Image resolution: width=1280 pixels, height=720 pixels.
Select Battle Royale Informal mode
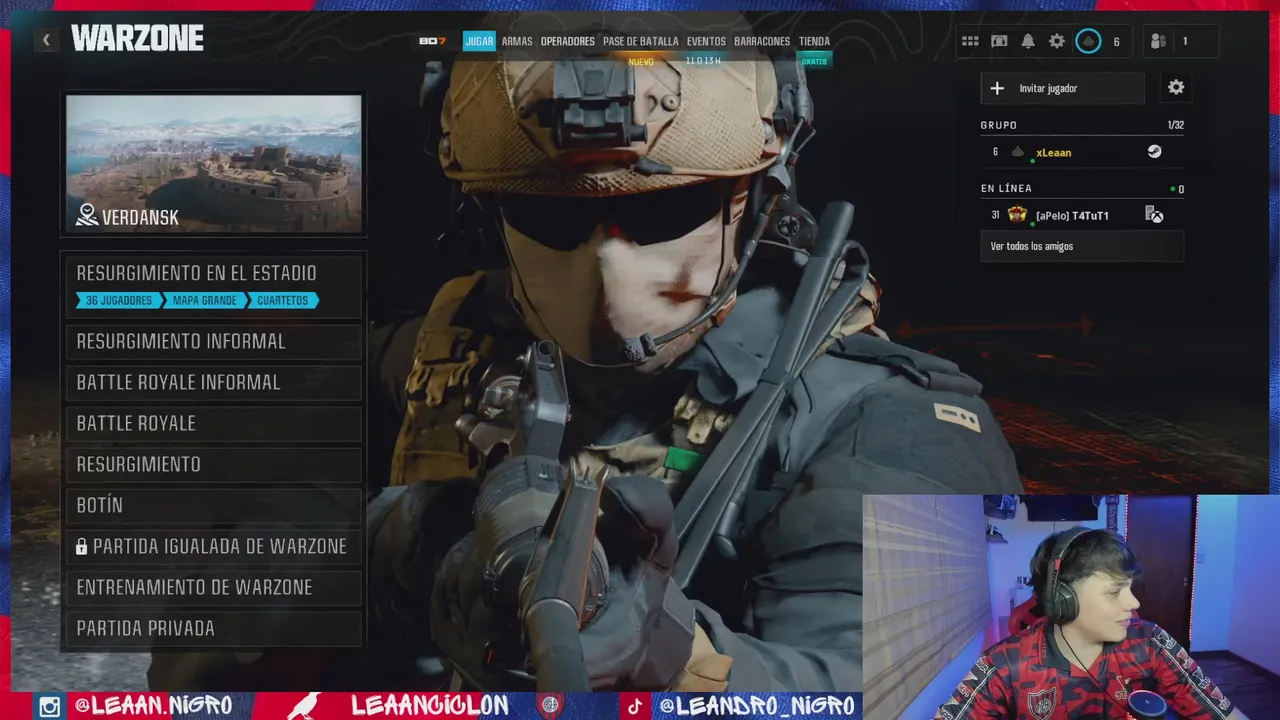(213, 383)
